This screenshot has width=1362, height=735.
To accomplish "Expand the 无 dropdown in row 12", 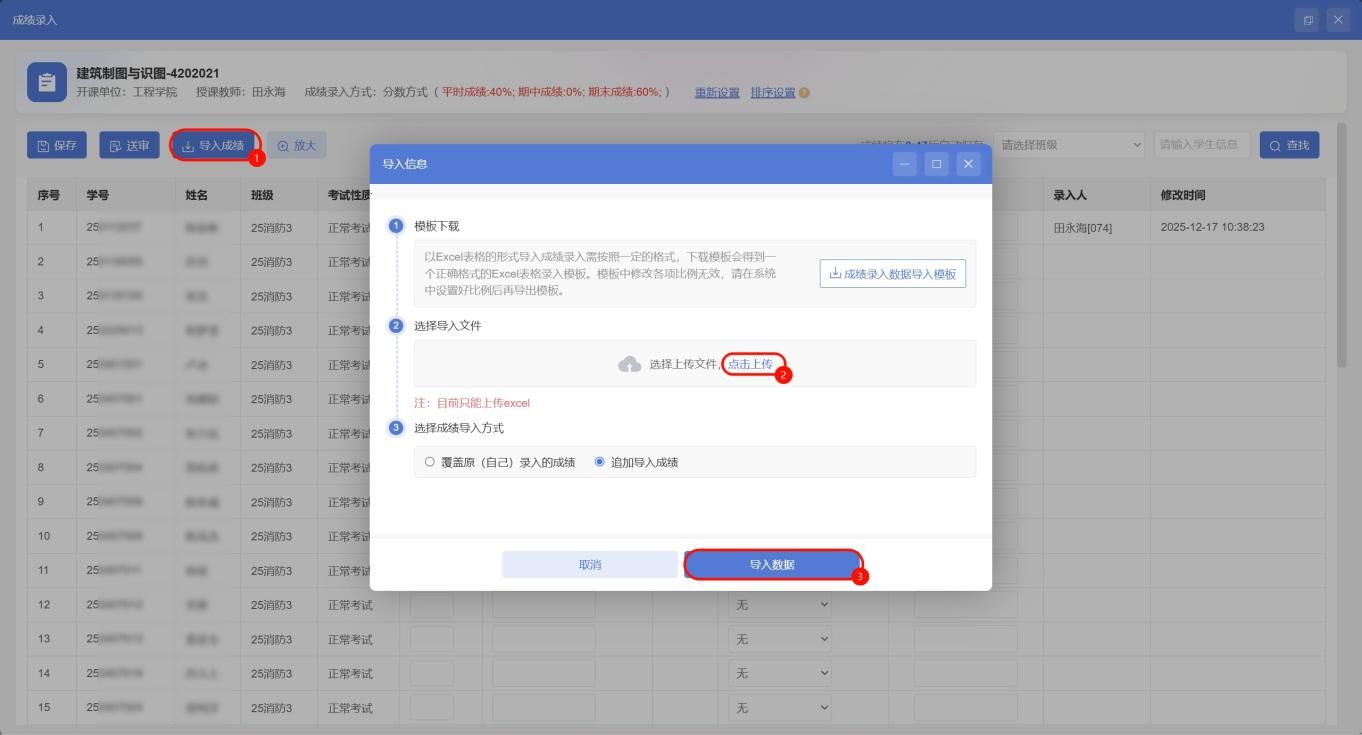I will point(779,605).
